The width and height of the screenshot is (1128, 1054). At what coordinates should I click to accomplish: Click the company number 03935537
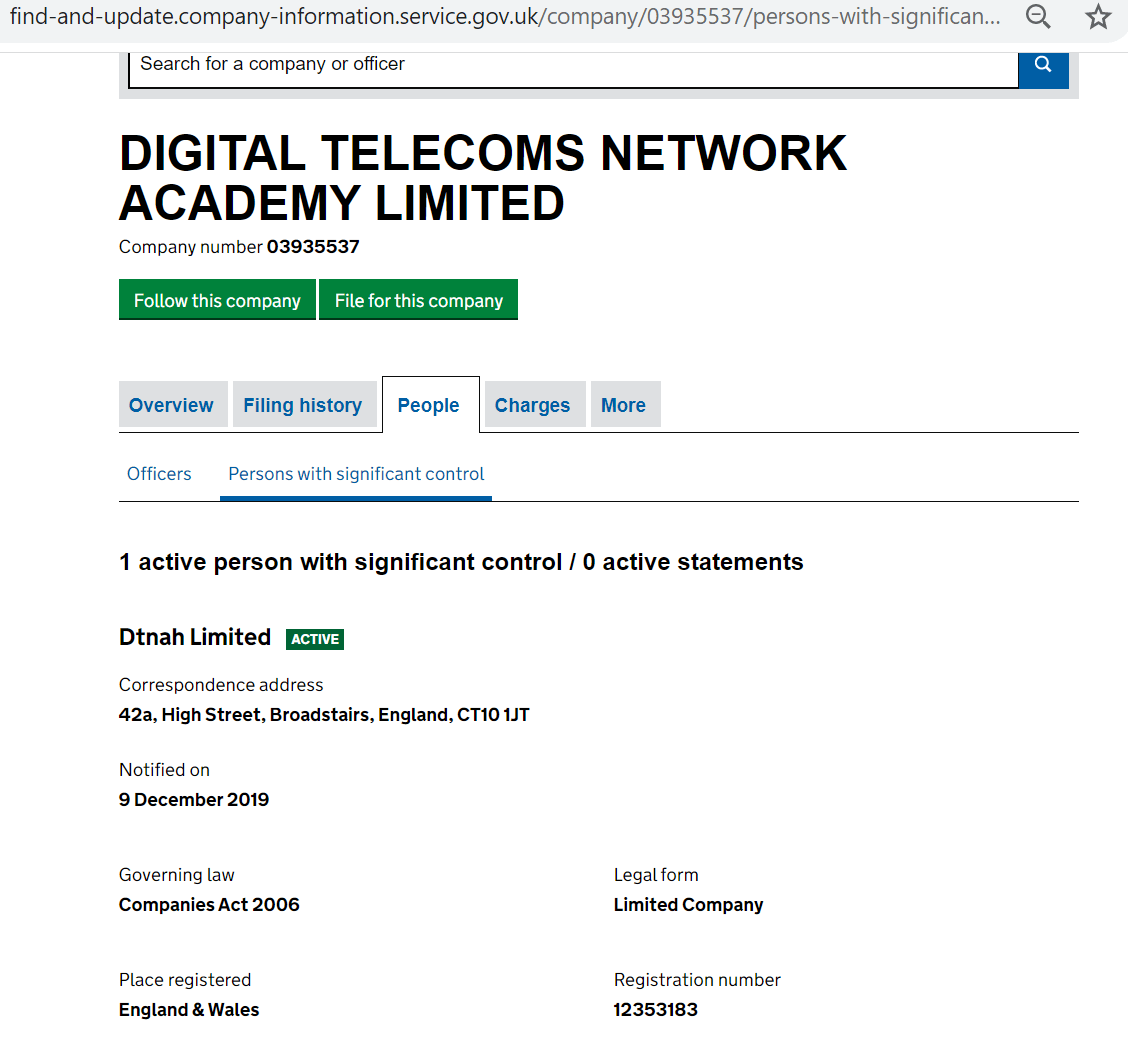tap(313, 247)
